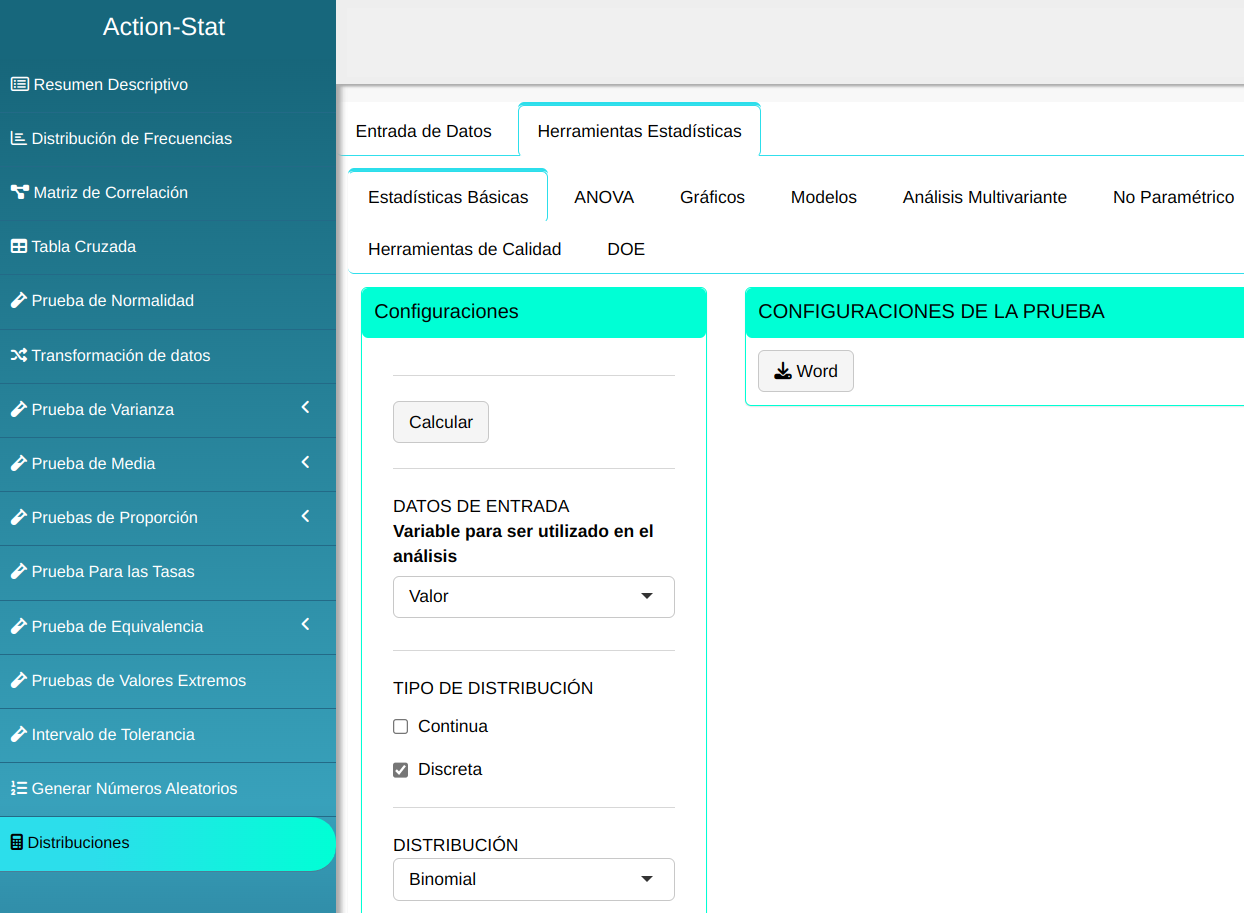
Task: Click the Generar Números Aleatorios list icon
Action: coord(18,789)
